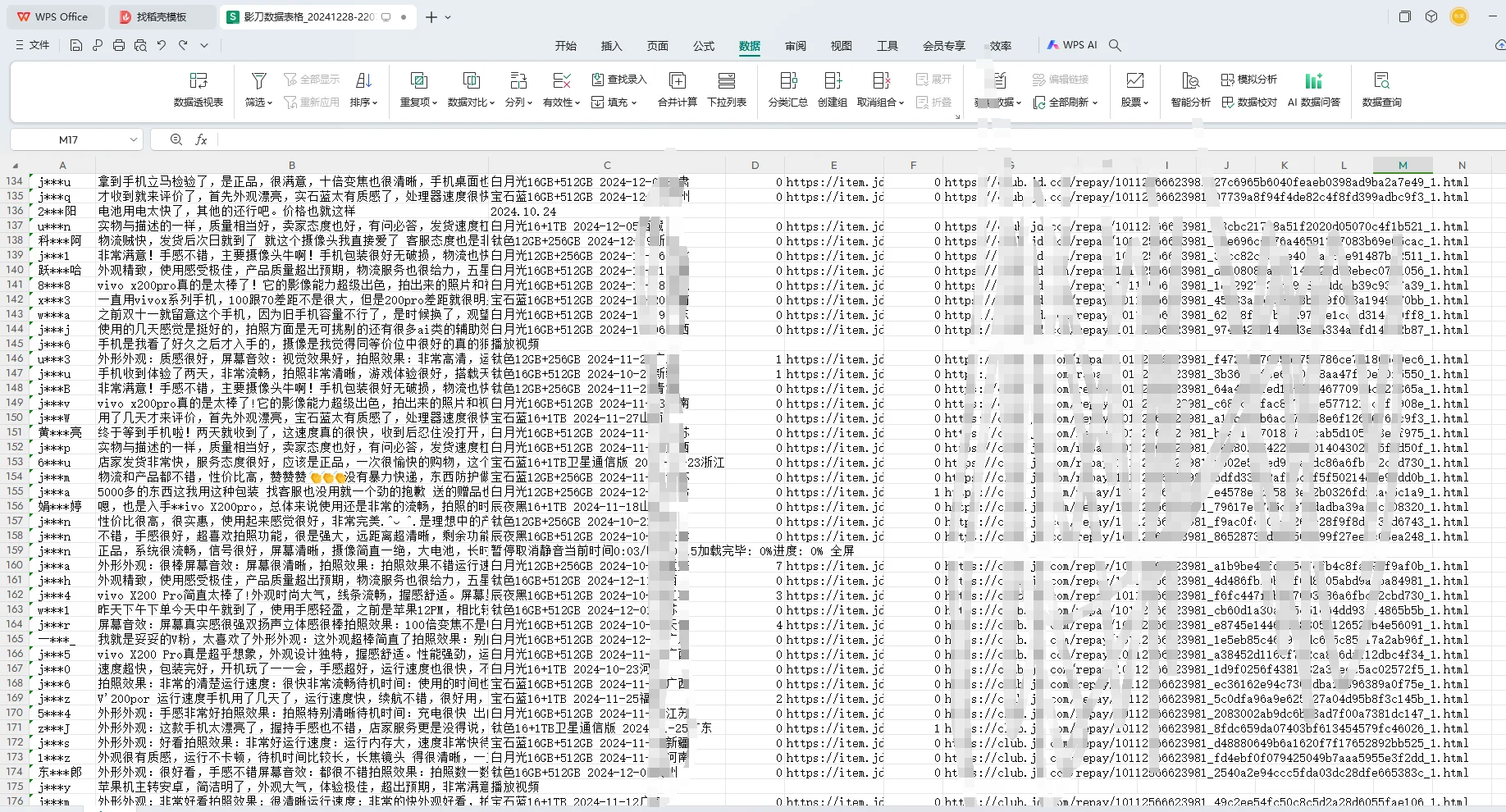The width and height of the screenshot is (1506, 812).
Task: Click the dialog launcher arrow under 折叠
Action: [957, 116]
